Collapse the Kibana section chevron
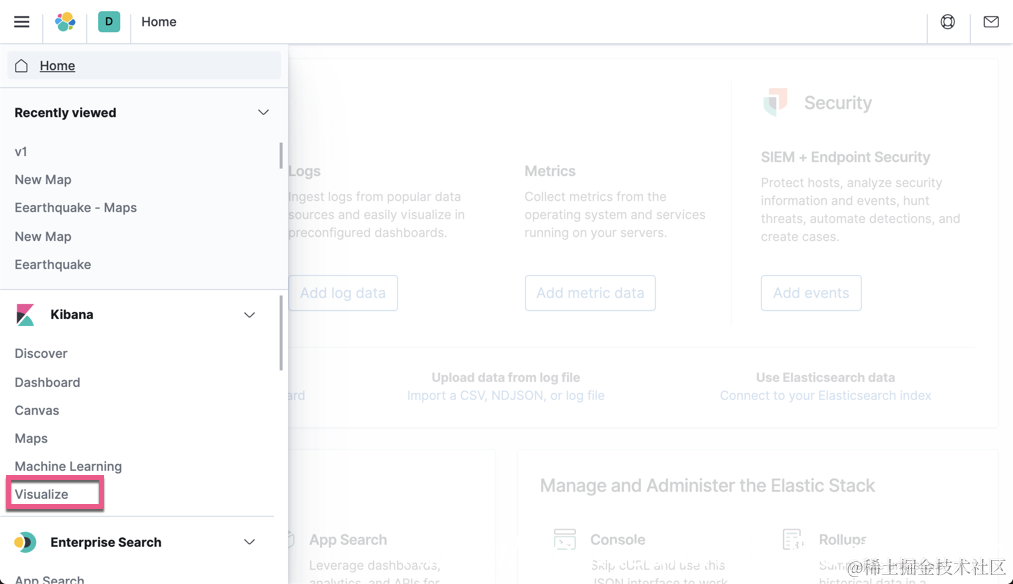 pos(249,315)
